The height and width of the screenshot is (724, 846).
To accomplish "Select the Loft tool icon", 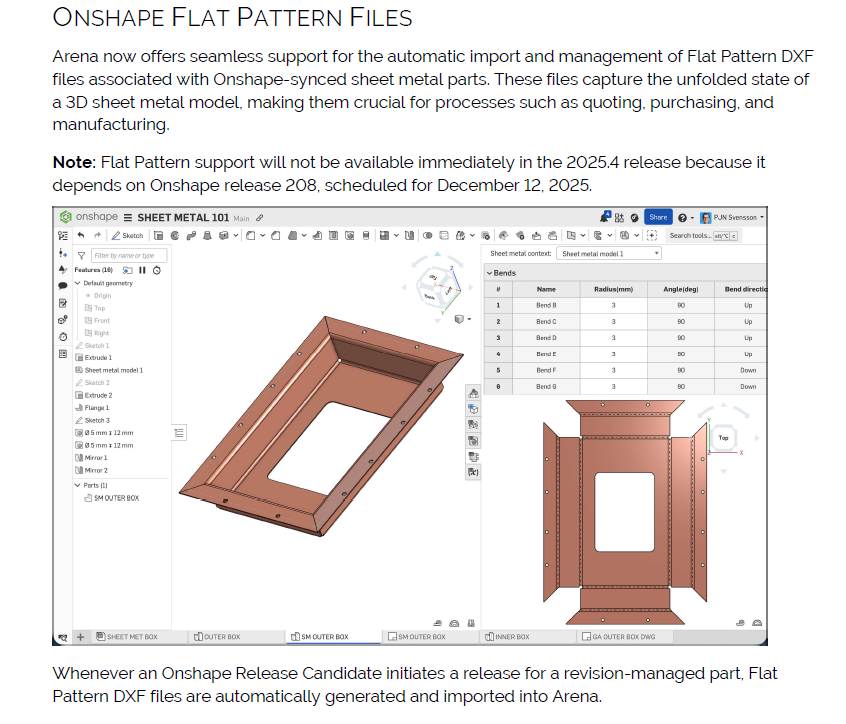I will point(207,235).
